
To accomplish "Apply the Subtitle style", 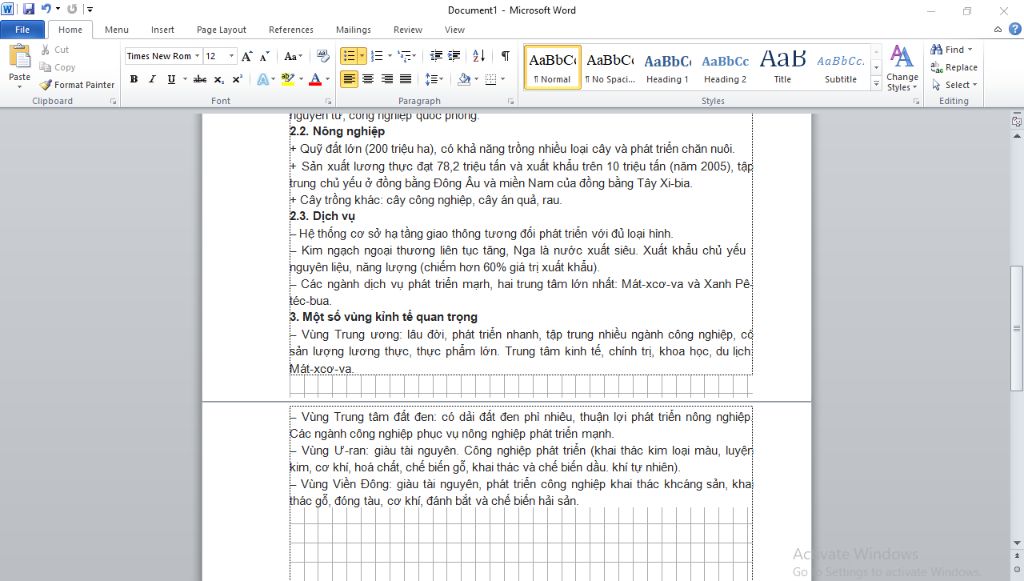I will pos(840,67).
